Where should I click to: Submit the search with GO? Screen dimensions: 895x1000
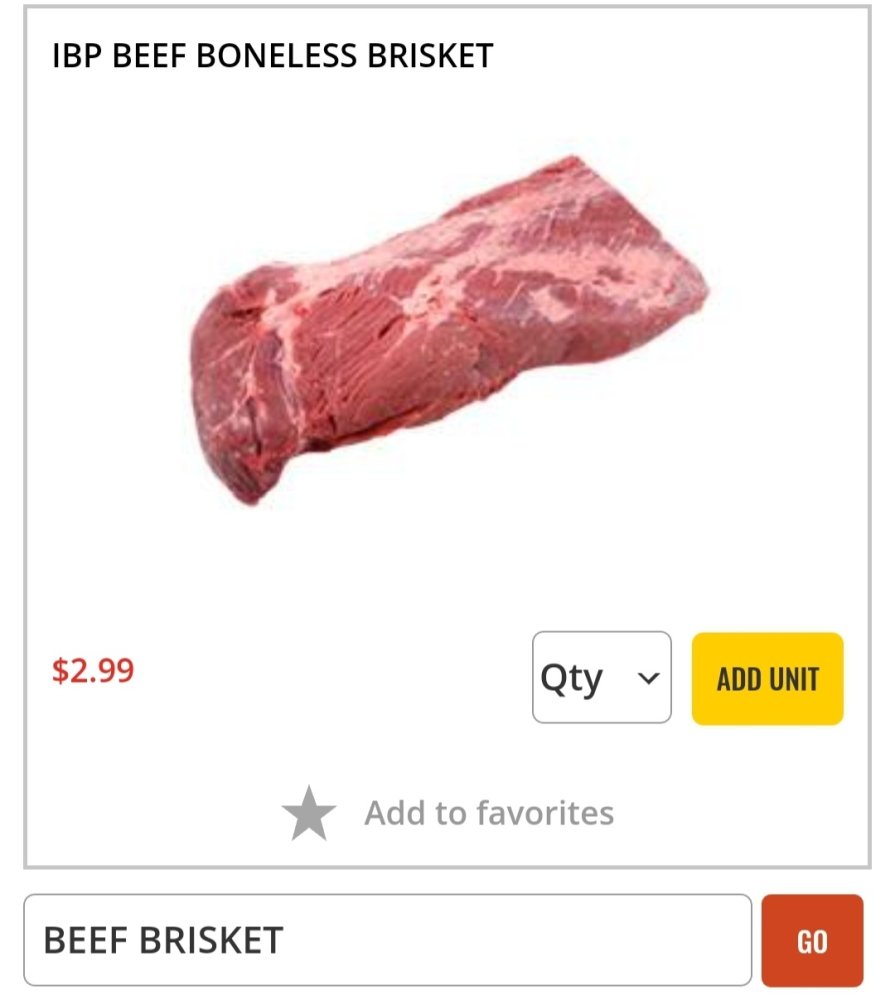811,940
